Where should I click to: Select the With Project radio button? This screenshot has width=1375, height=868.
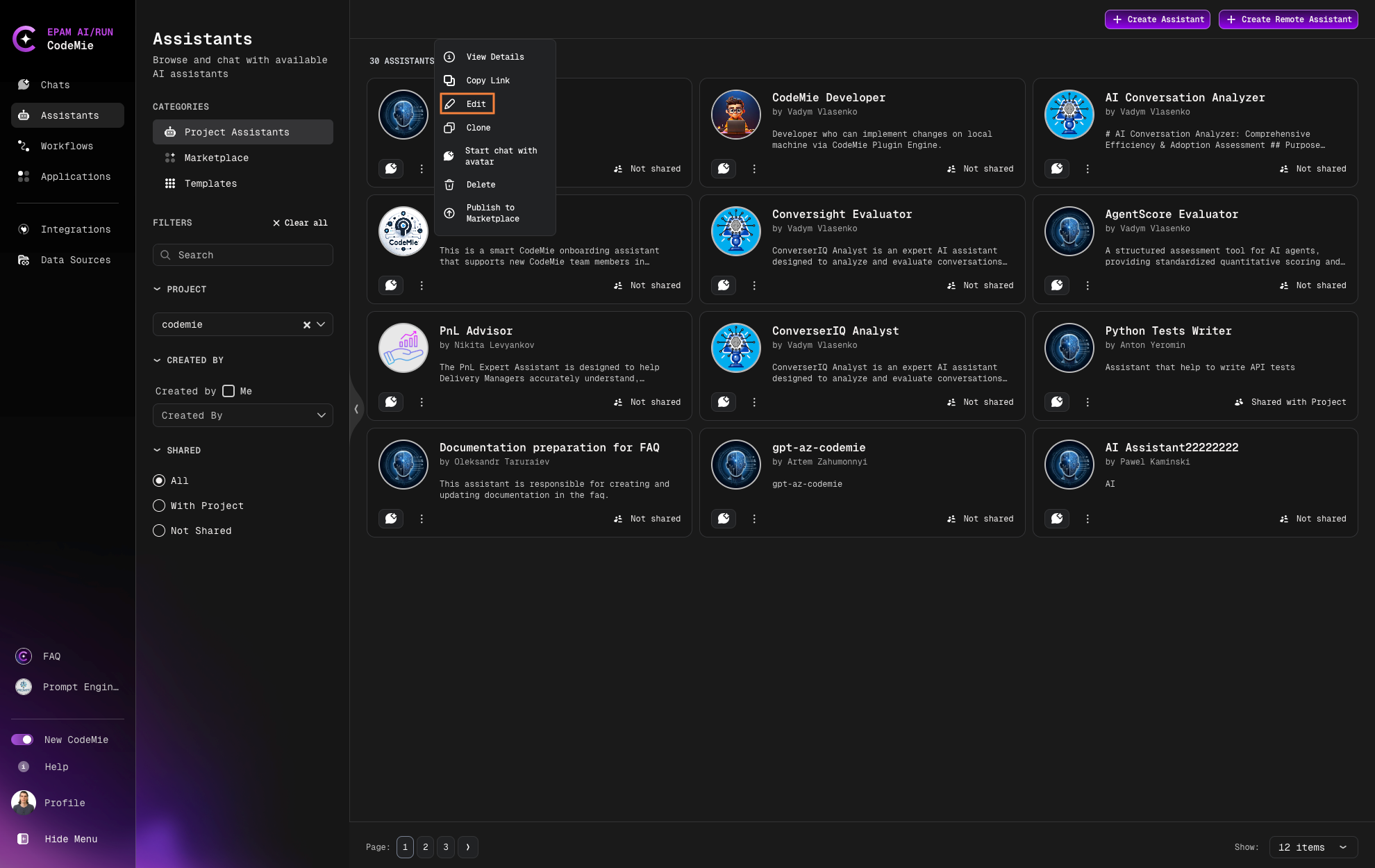click(158, 506)
